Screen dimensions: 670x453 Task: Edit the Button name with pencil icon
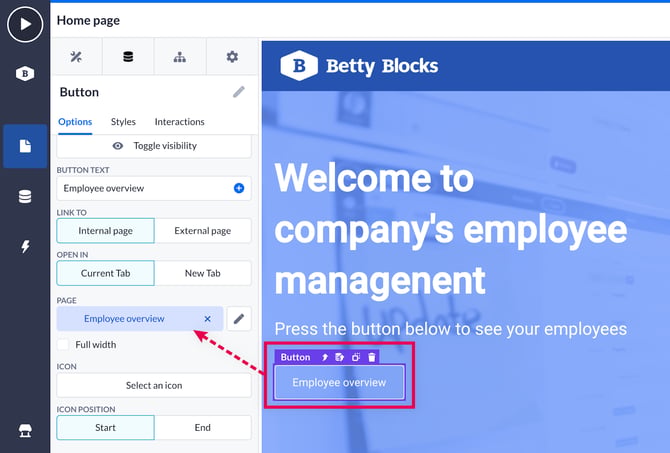pyautogui.click(x=239, y=92)
